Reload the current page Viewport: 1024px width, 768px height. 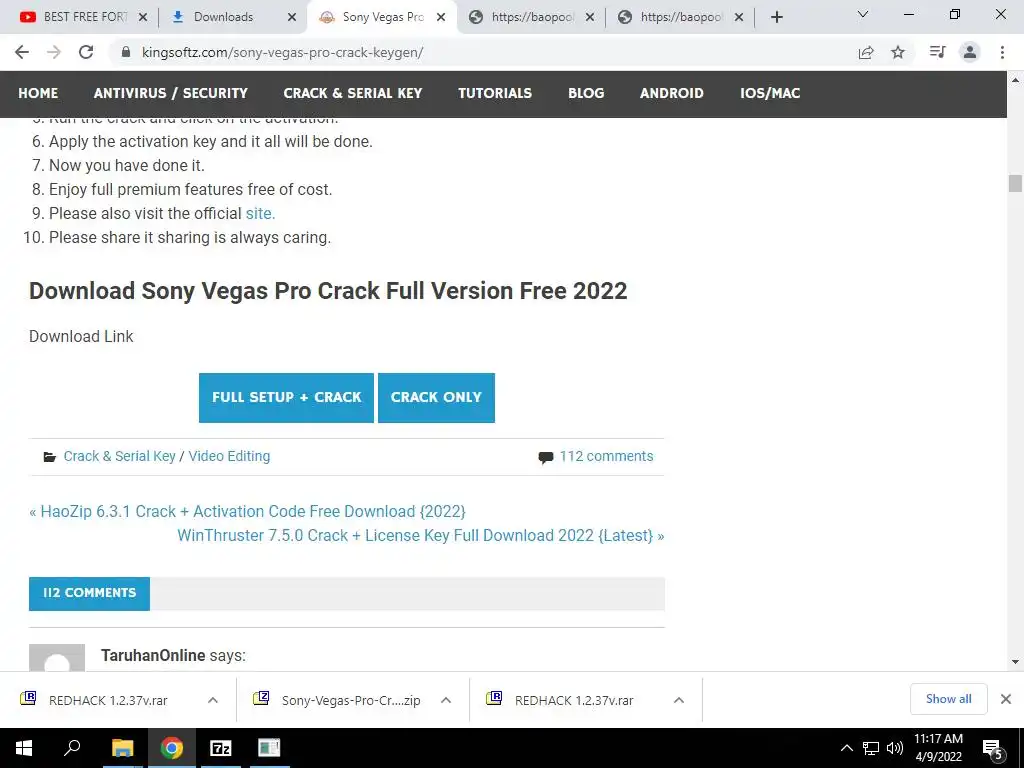86,52
